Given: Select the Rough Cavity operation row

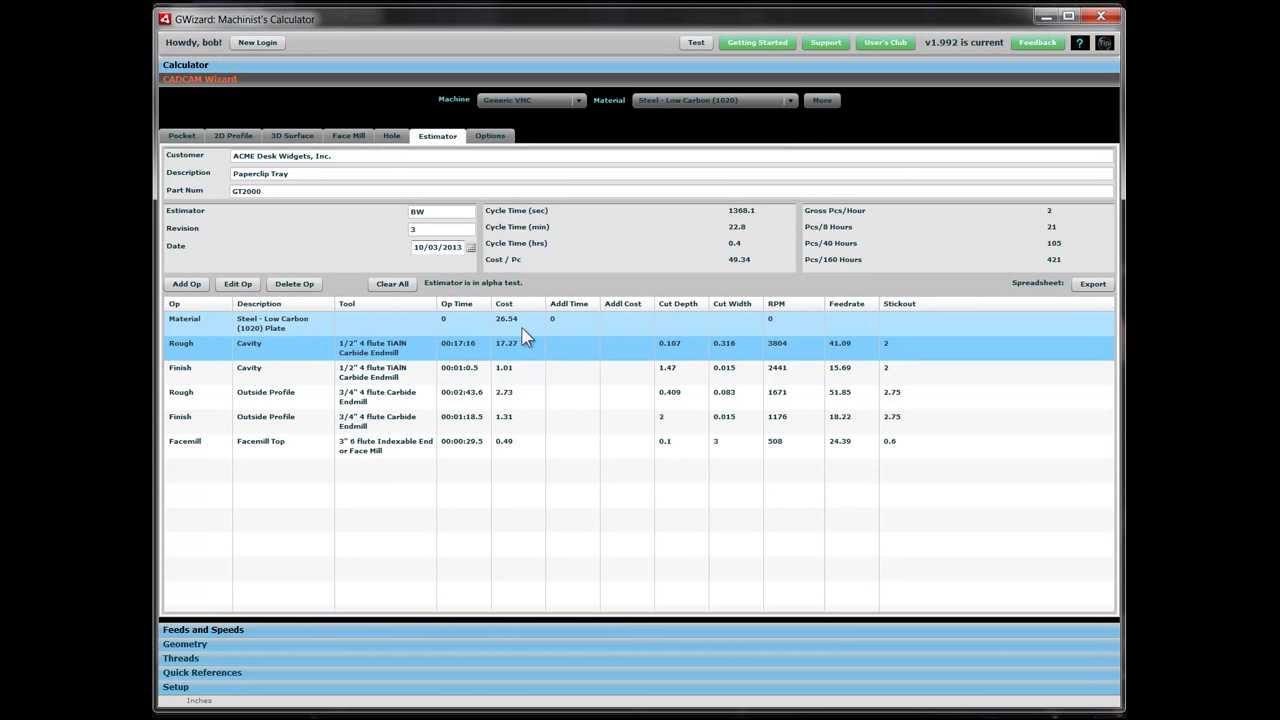Looking at the screenshot, I should [639, 348].
